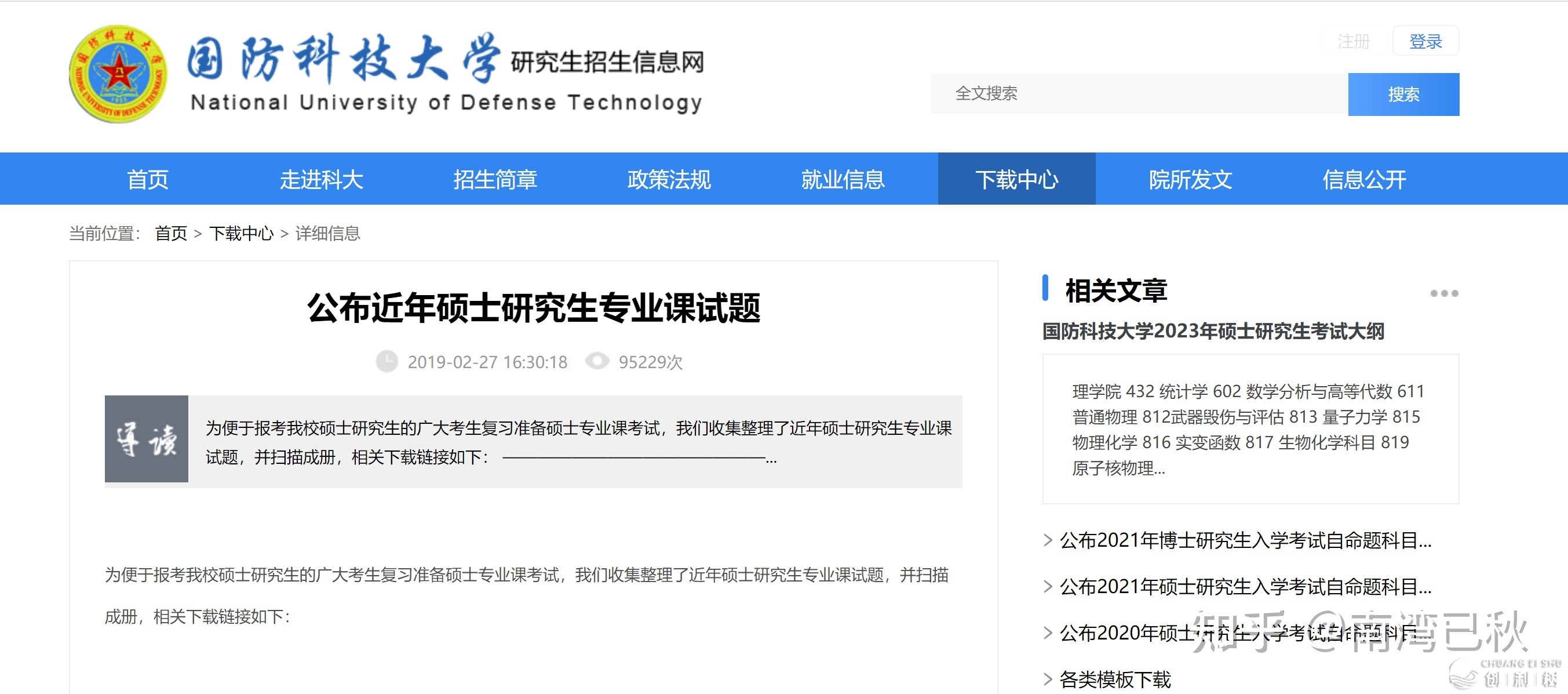Click the 国防科技大学 calligraphy site title
This screenshot has height=694, width=1568.
(x=344, y=59)
